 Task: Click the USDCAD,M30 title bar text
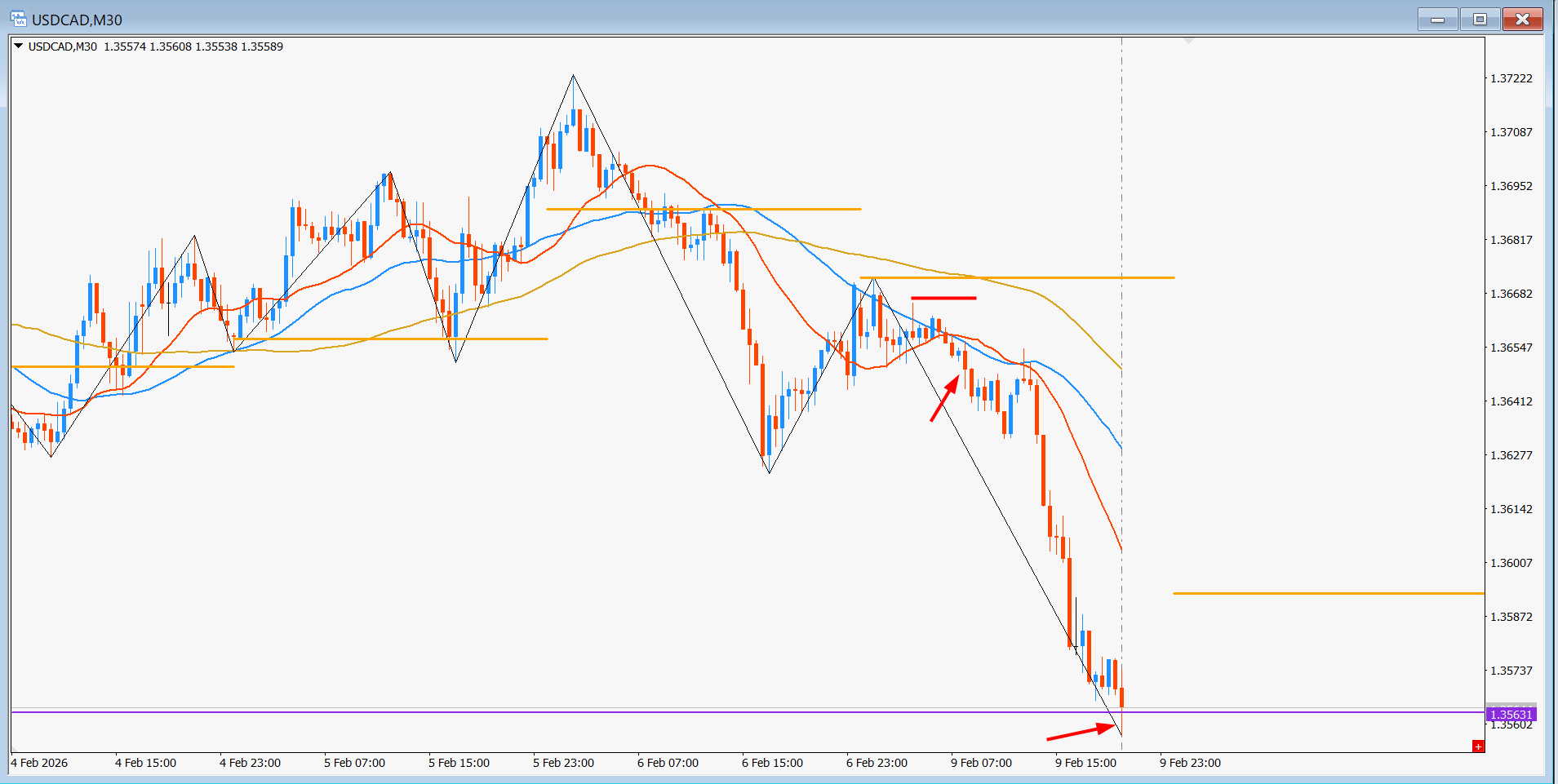(77, 20)
